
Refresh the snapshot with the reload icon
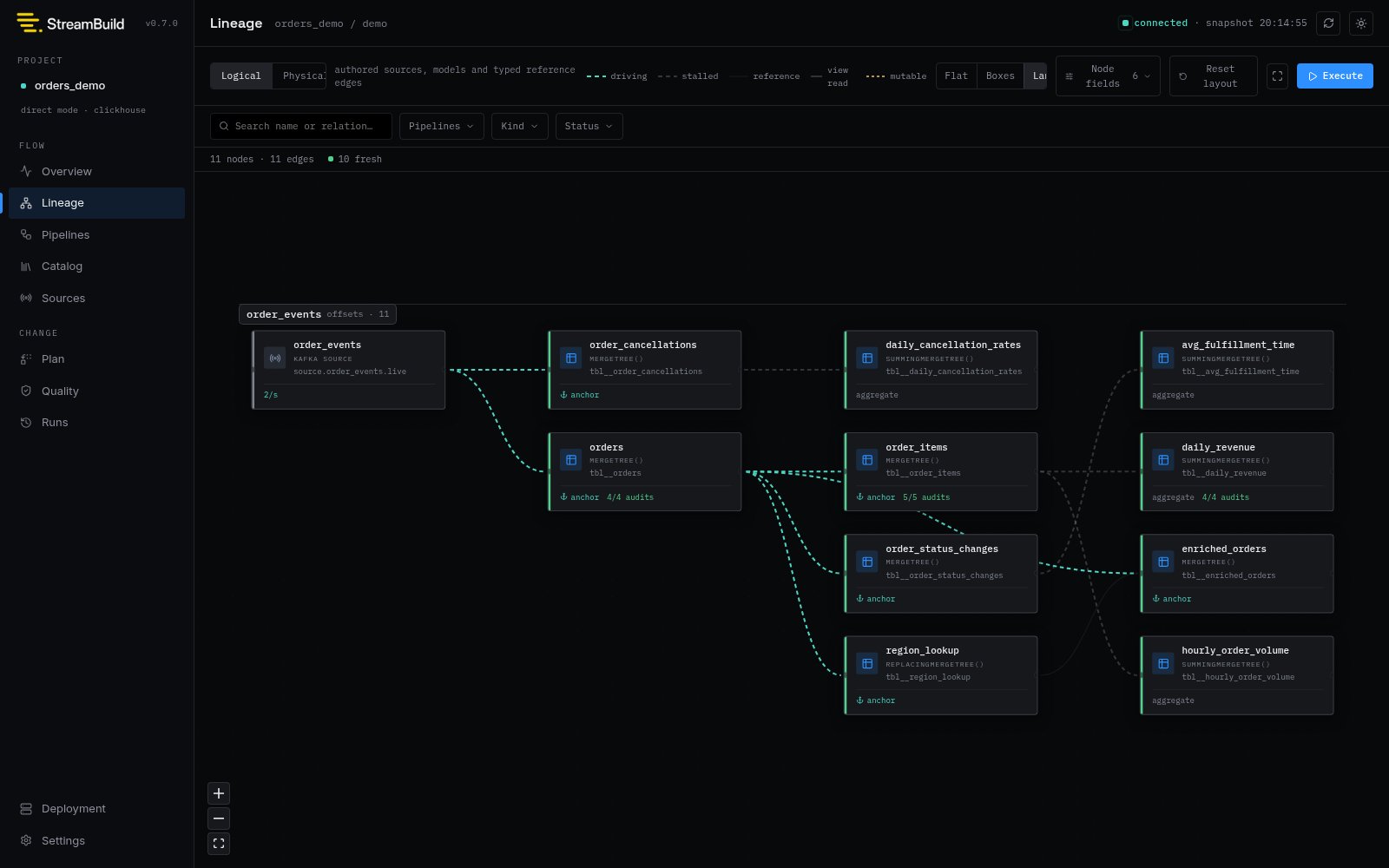coord(1328,23)
